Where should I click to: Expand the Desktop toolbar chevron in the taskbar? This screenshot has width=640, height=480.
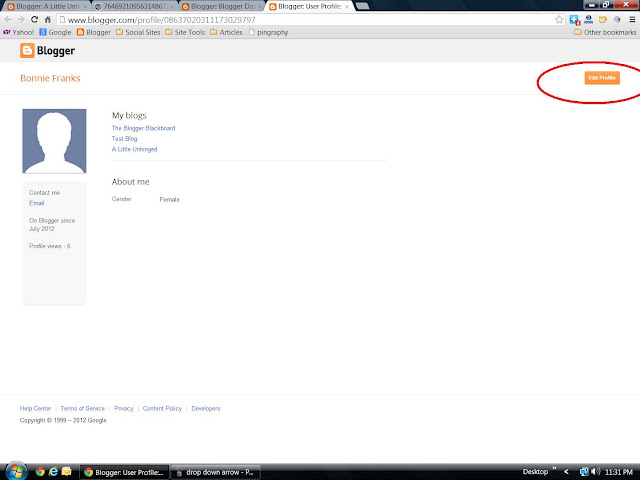(554, 469)
